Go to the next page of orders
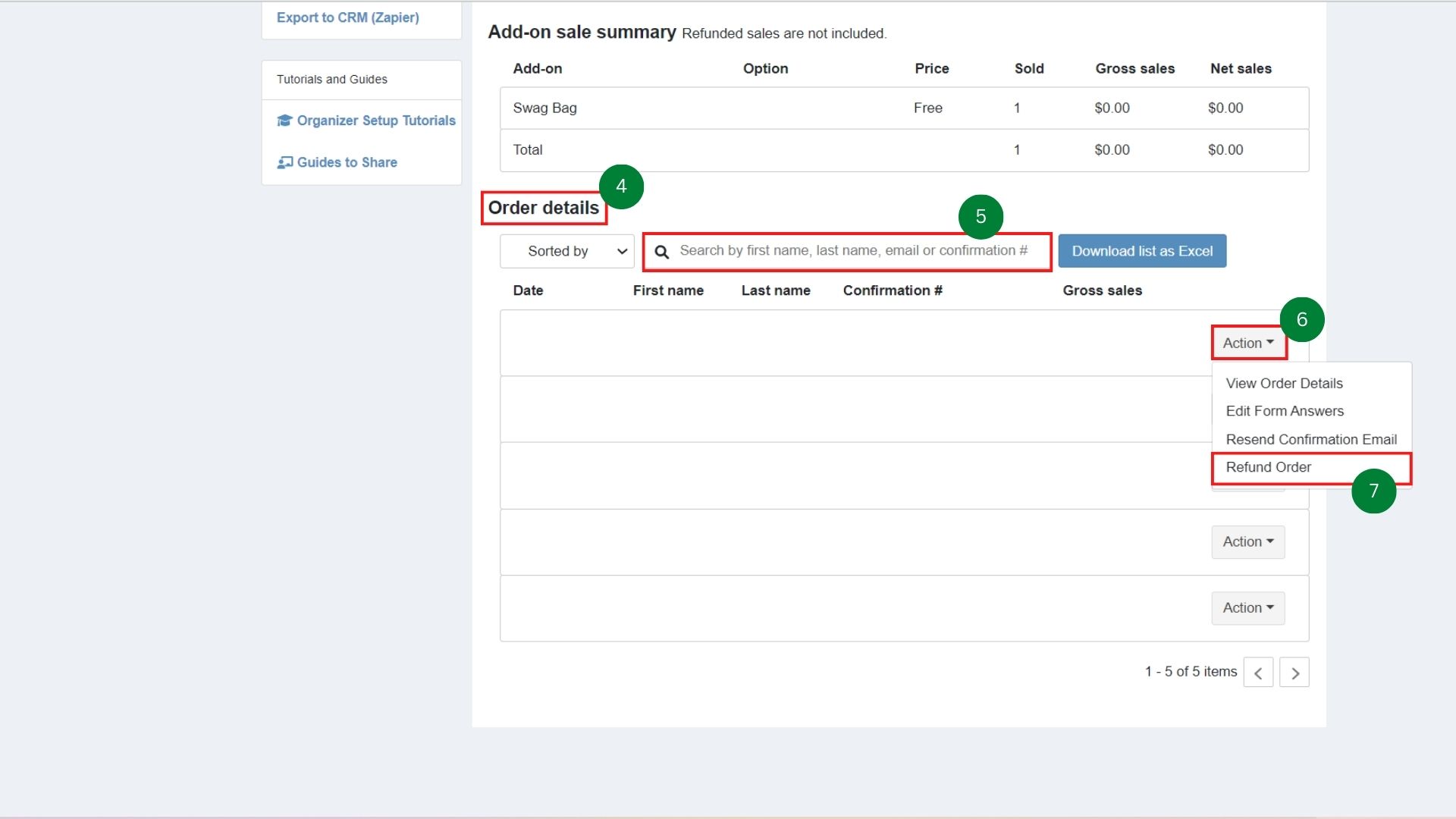Image resolution: width=1456 pixels, height=819 pixels. pyautogui.click(x=1294, y=673)
